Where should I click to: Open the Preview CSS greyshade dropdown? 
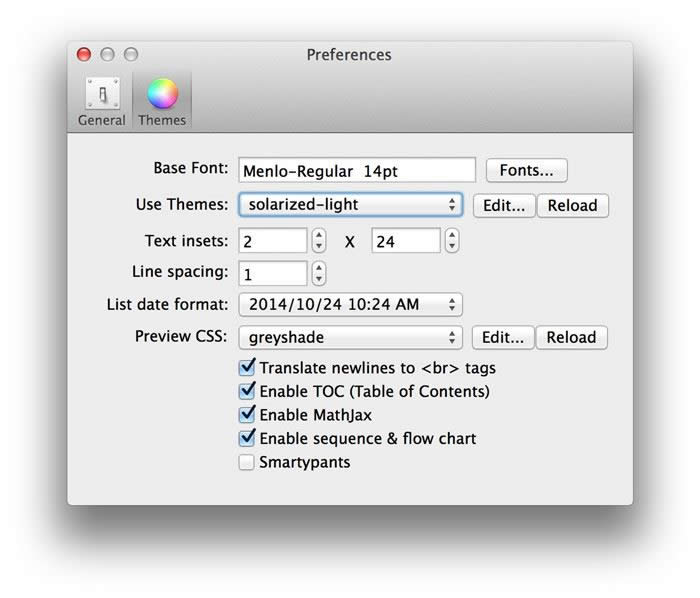point(350,338)
